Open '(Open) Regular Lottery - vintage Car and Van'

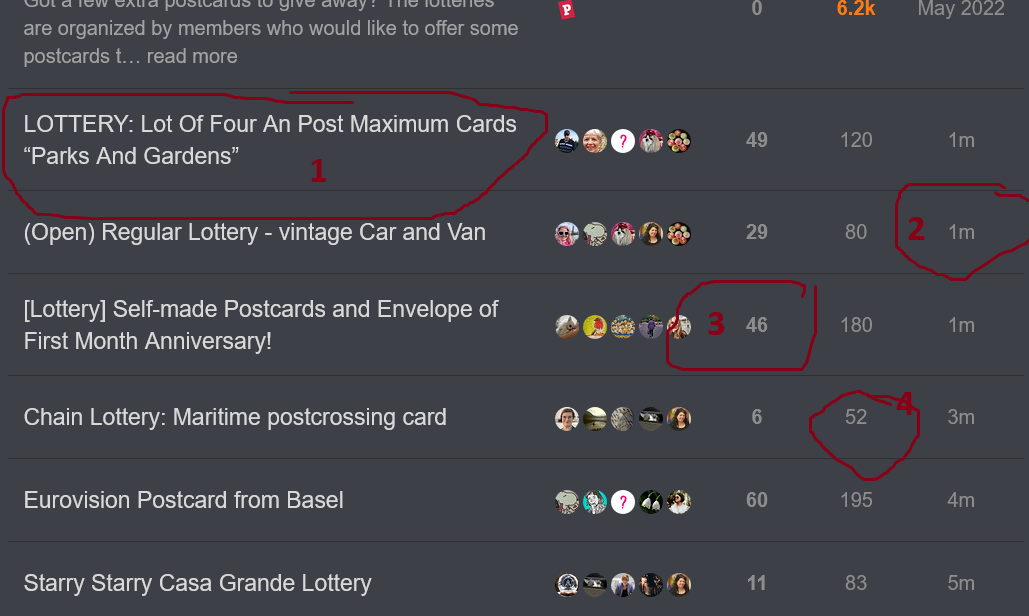pyautogui.click(x=255, y=232)
